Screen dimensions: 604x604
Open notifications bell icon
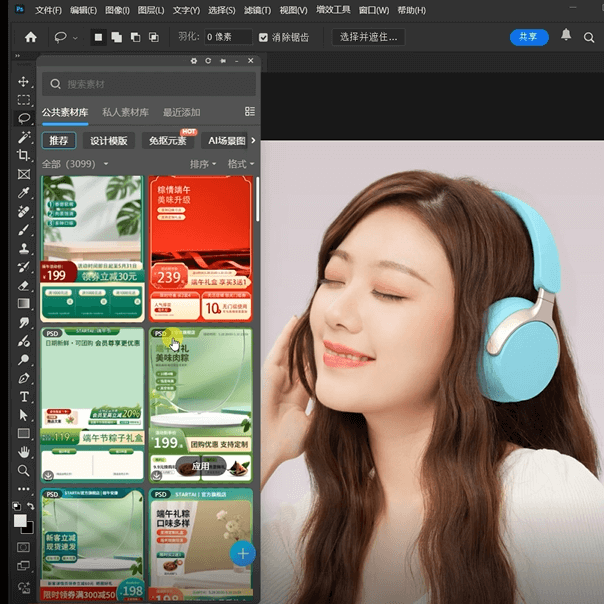pyautogui.click(x=566, y=35)
